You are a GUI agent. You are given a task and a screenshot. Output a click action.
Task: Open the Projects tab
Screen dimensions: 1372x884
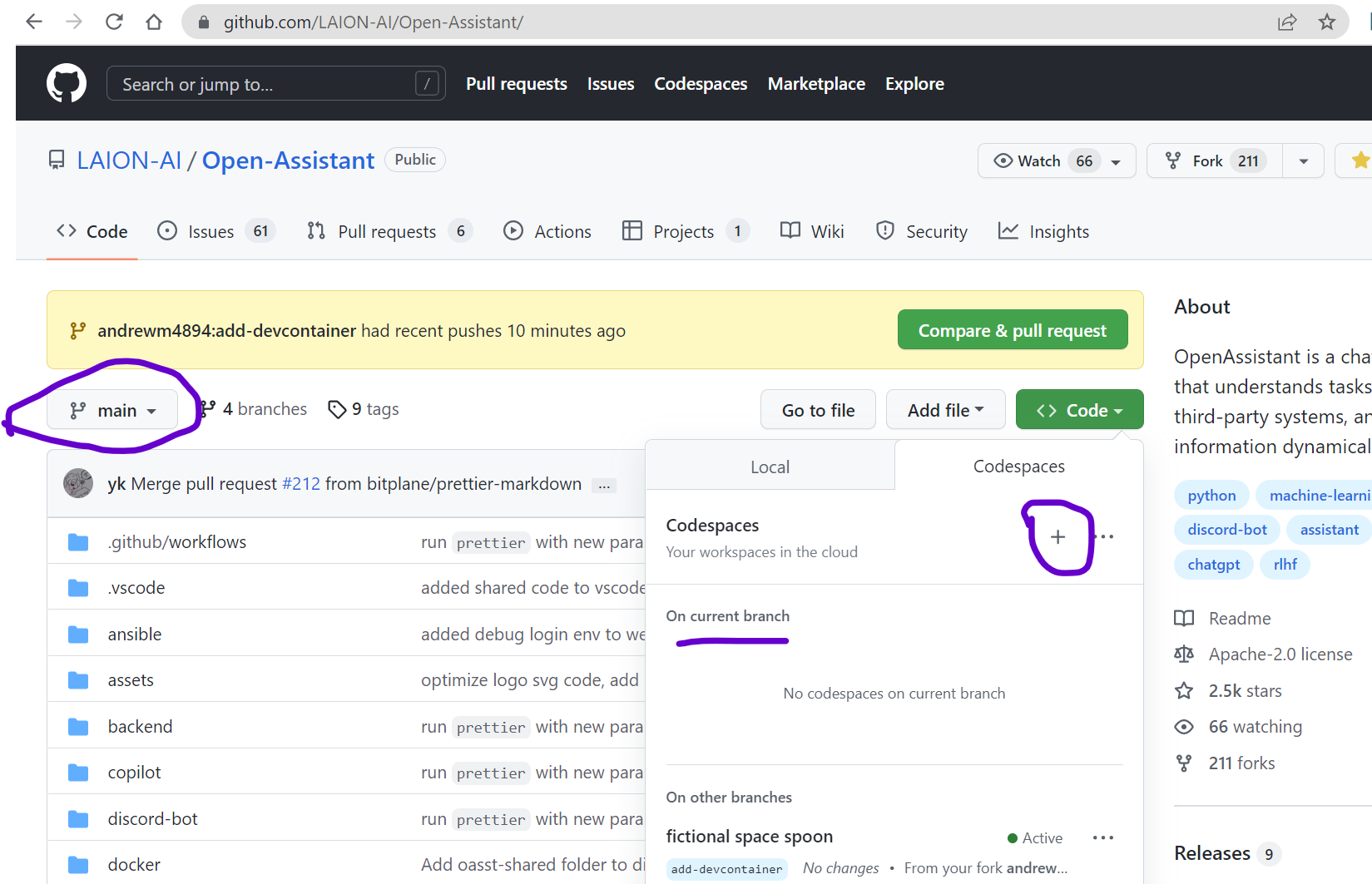pos(686,231)
